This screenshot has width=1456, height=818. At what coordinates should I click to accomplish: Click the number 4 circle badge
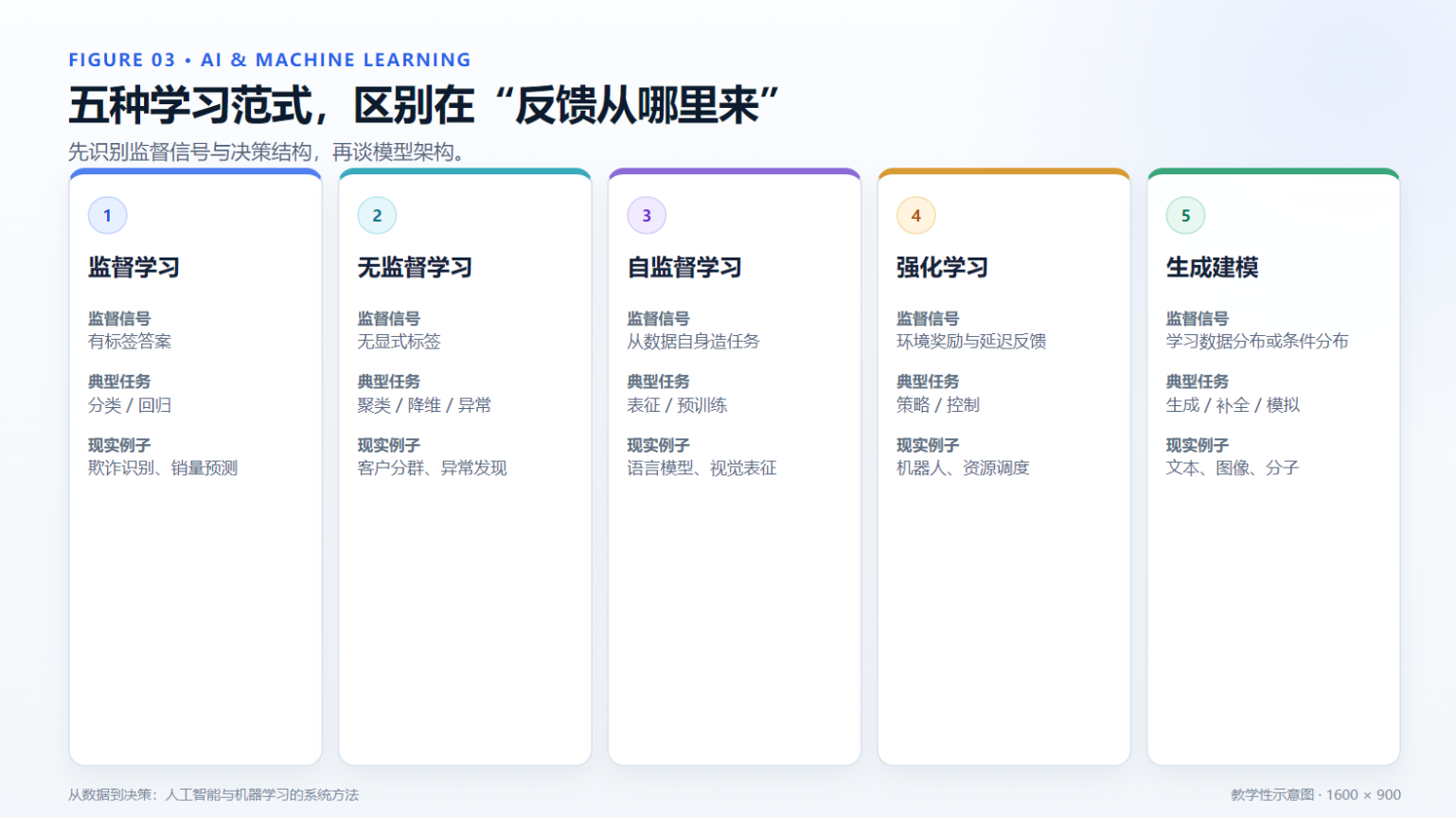click(x=915, y=215)
